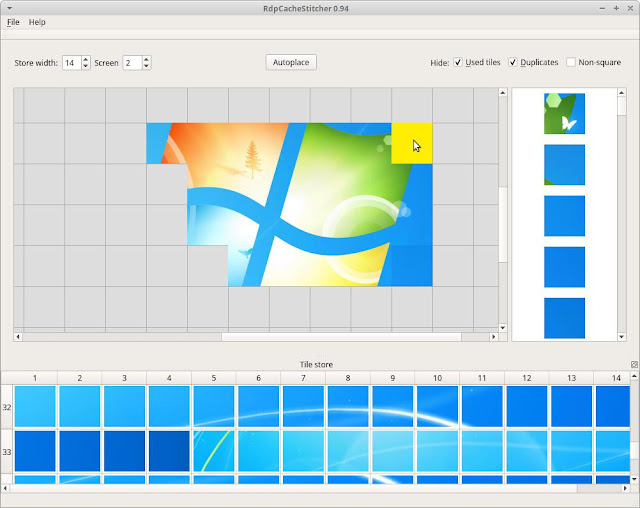Screen dimensions: 640x508
Task: Toggle the Used tiles hide checkbox
Action: (x=458, y=62)
